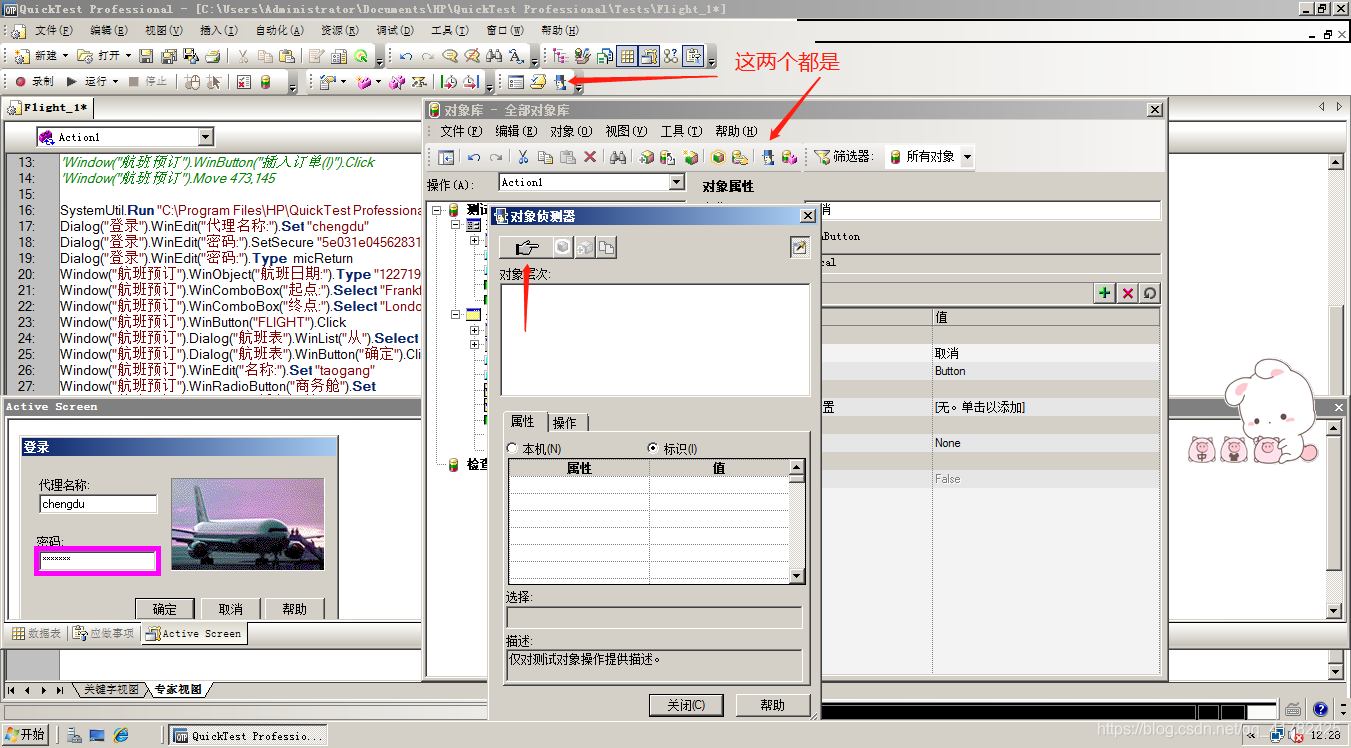This screenshot has height=748, width=1351.
Task: Click the 关闭(C) button in Object Spy
Action: [686, 705]
